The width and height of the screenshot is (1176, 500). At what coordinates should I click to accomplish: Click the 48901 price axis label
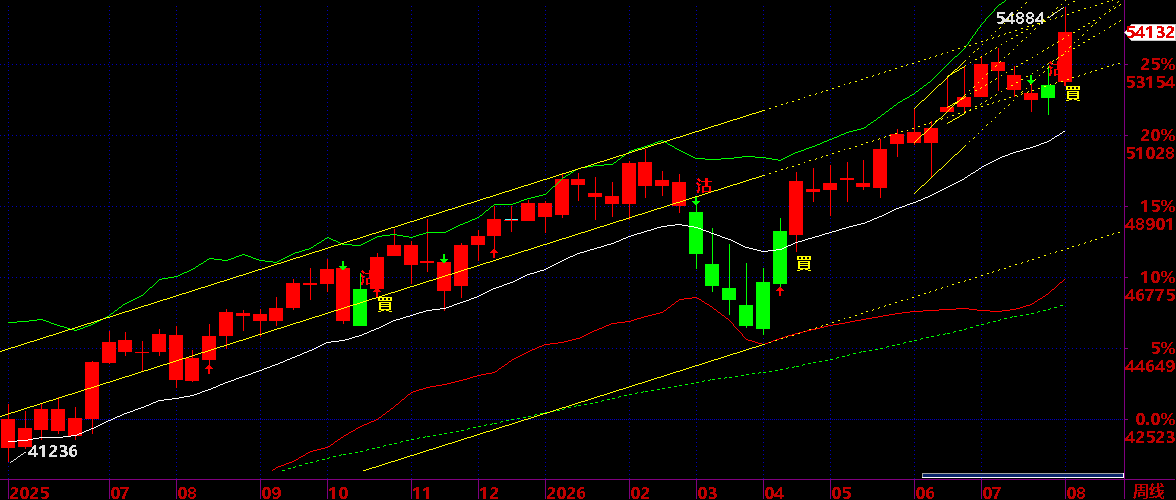point(1150,224)
